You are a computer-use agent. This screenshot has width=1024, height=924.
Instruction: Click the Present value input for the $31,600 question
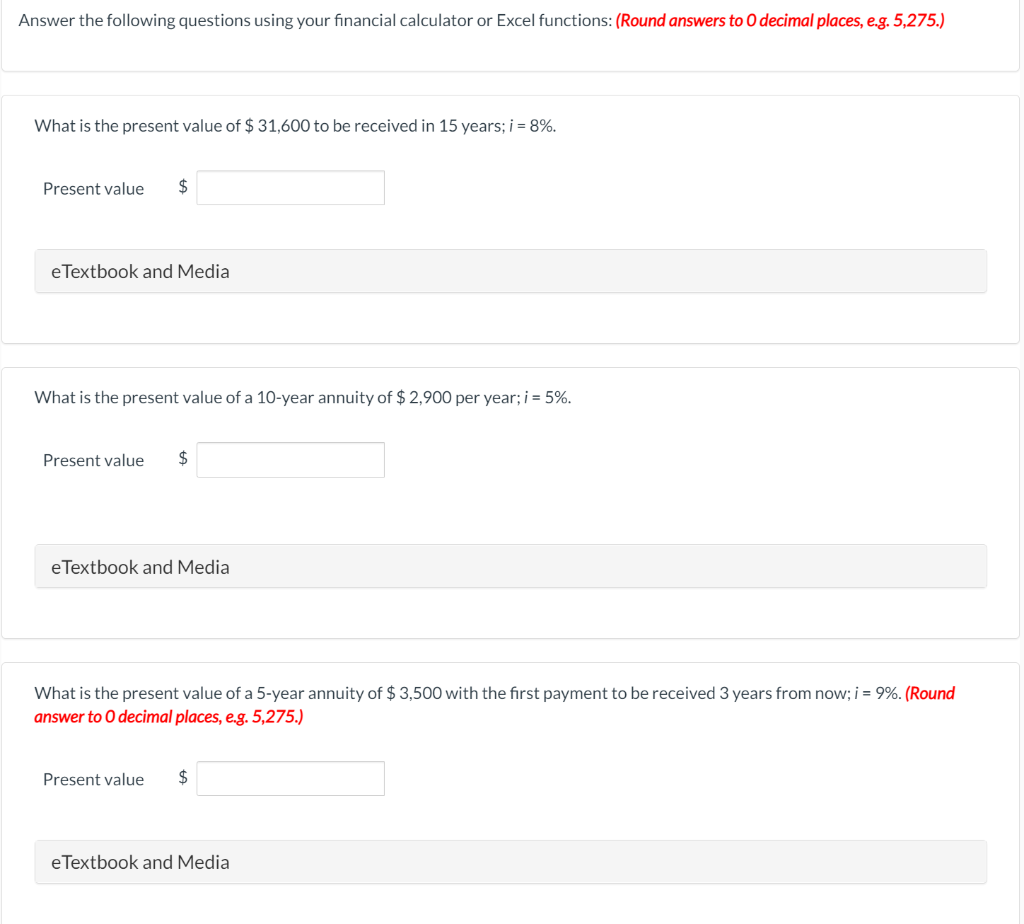click(290, 187)
